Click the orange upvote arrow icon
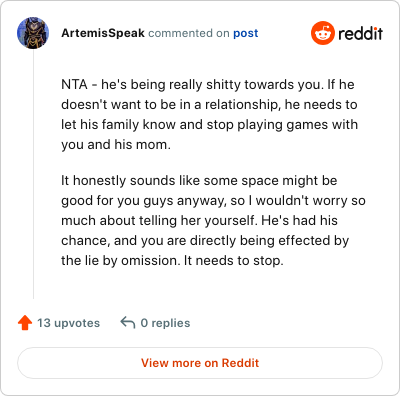This screenshot has width=400, height=396. [25, 323]
